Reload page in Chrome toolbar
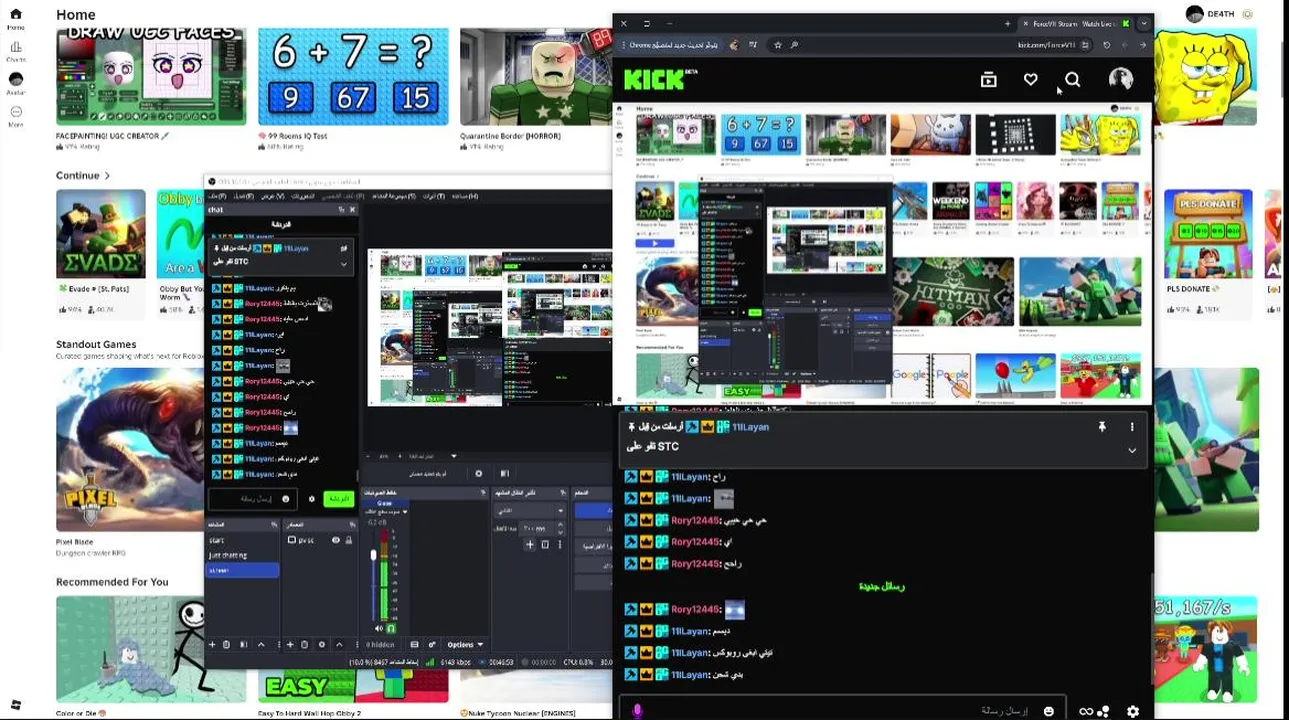 point(1106,45)
